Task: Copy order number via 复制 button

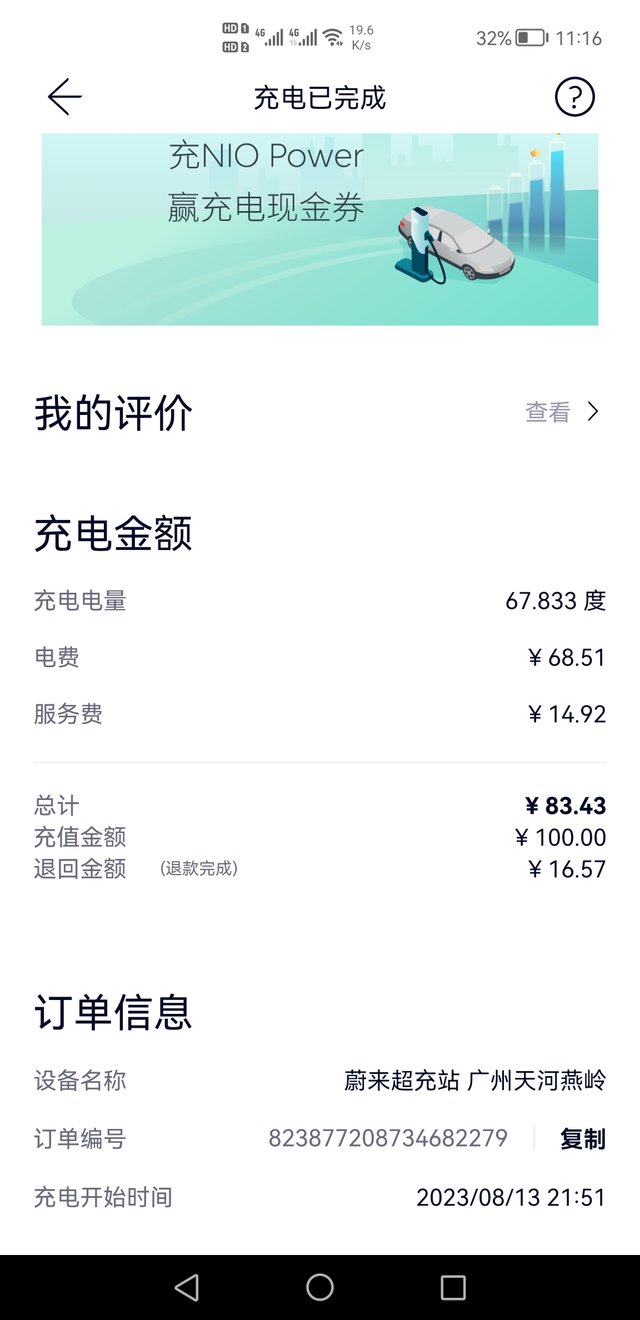Action: (581, 1139)
